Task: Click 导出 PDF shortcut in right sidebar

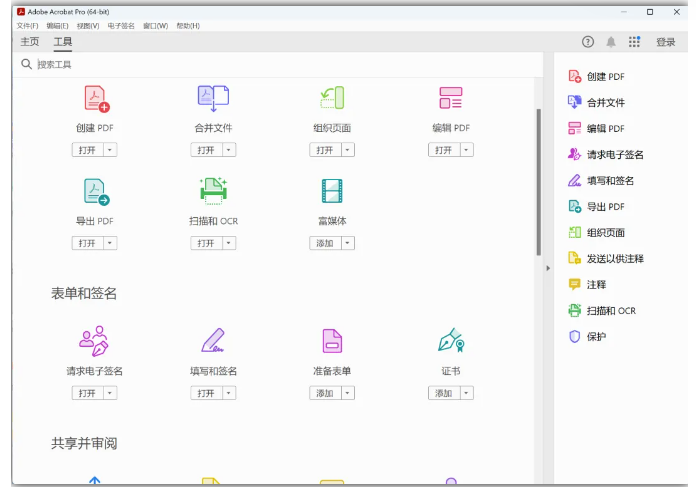Action: (x=597, y=206)
